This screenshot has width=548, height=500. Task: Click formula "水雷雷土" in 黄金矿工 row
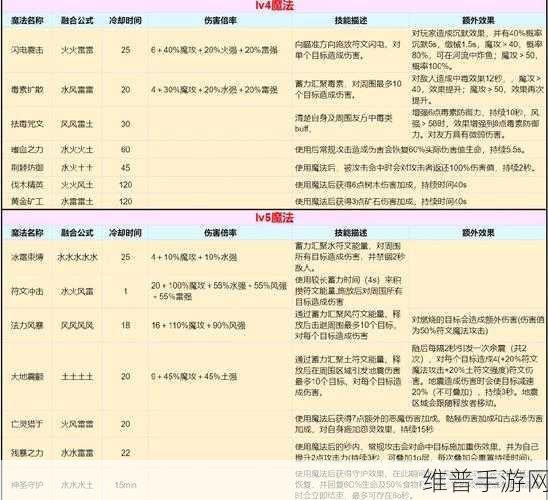[x=77, y=201]
